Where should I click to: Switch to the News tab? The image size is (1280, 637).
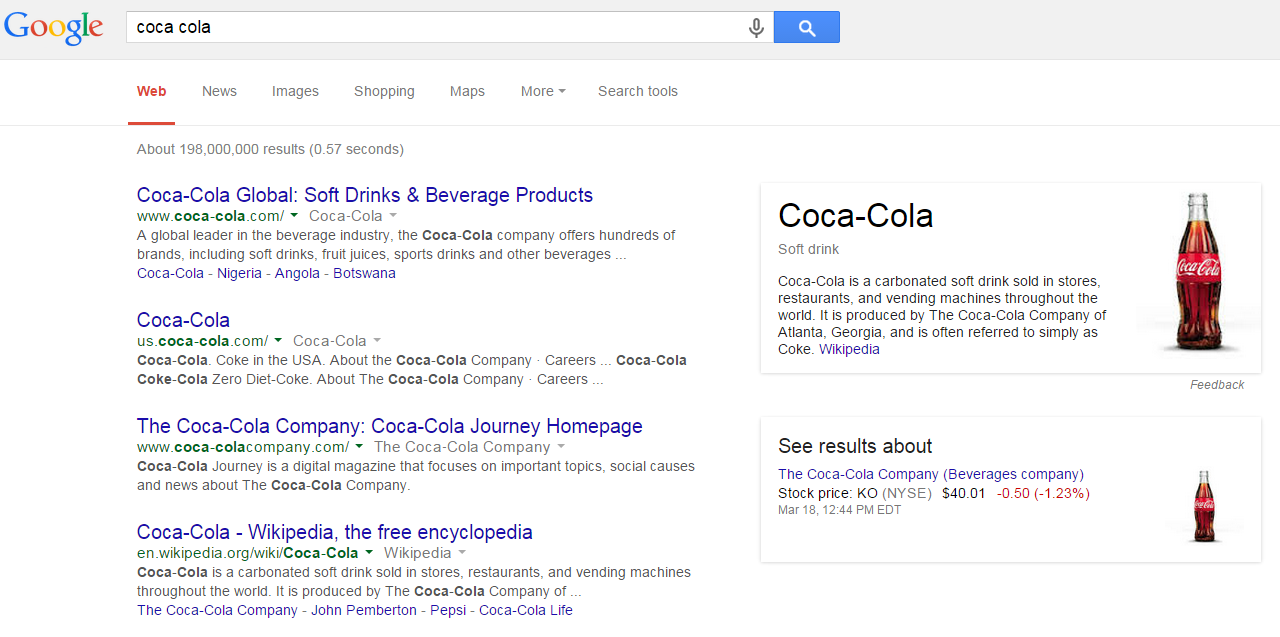[219, 91]
